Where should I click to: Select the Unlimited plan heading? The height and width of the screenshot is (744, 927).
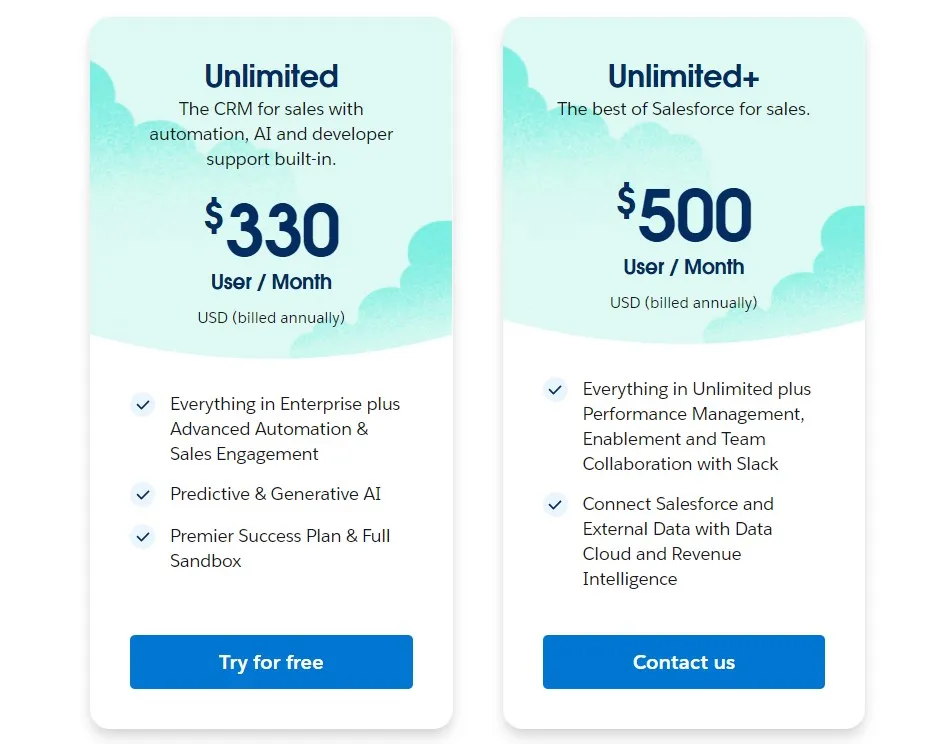point(271,76)
